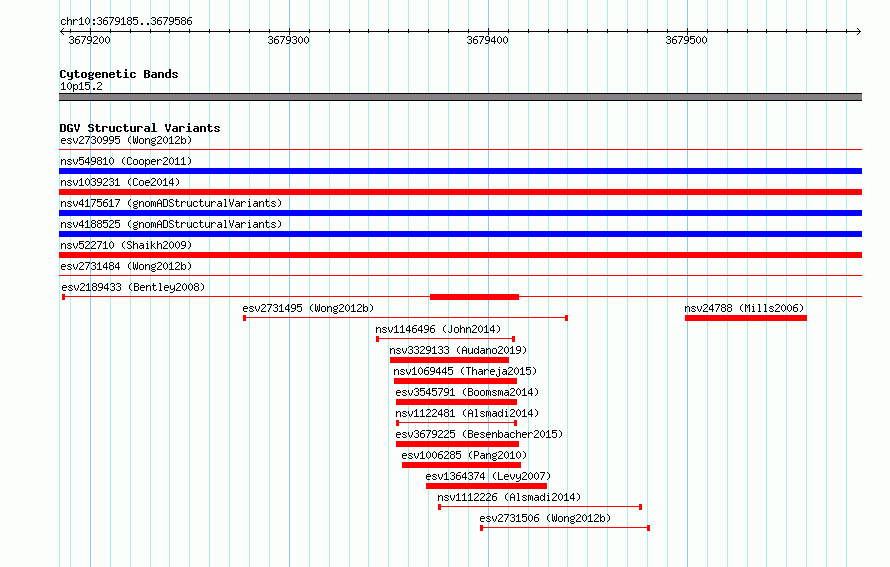Click the thin line under esv2731506
This screenshot has height=567, width=890.
pyautogui.click(x=565, y=528)
